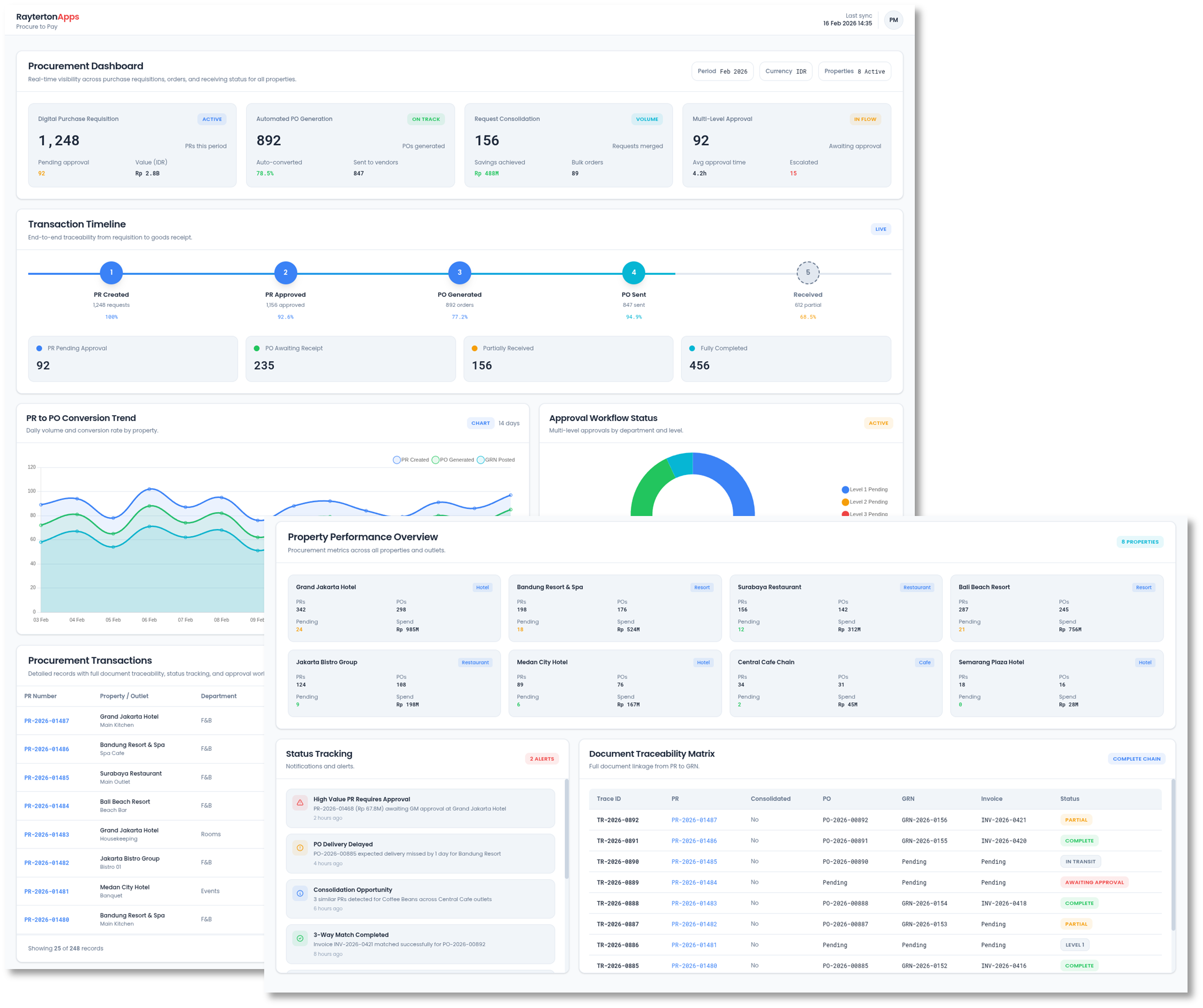Select the PO Sent step circle in timeline
This screenshot has width=1203, height=1008.
coord(634,273)
